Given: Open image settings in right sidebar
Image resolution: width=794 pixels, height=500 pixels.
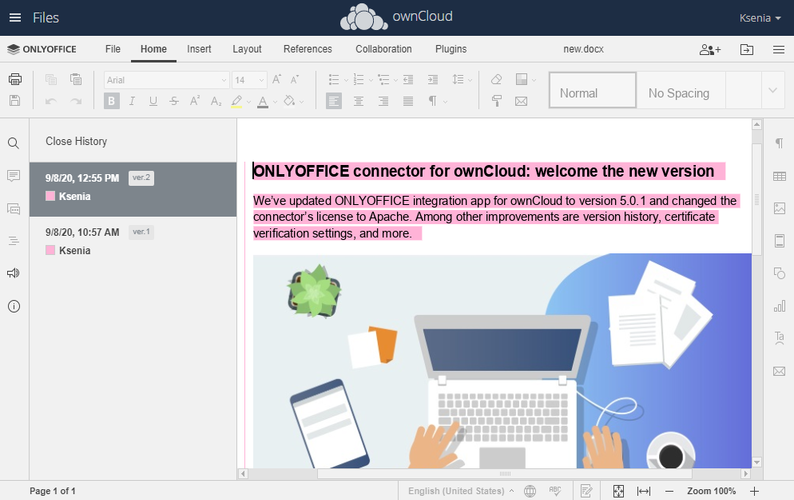Looking at the screenshot, I should point(779,208).
